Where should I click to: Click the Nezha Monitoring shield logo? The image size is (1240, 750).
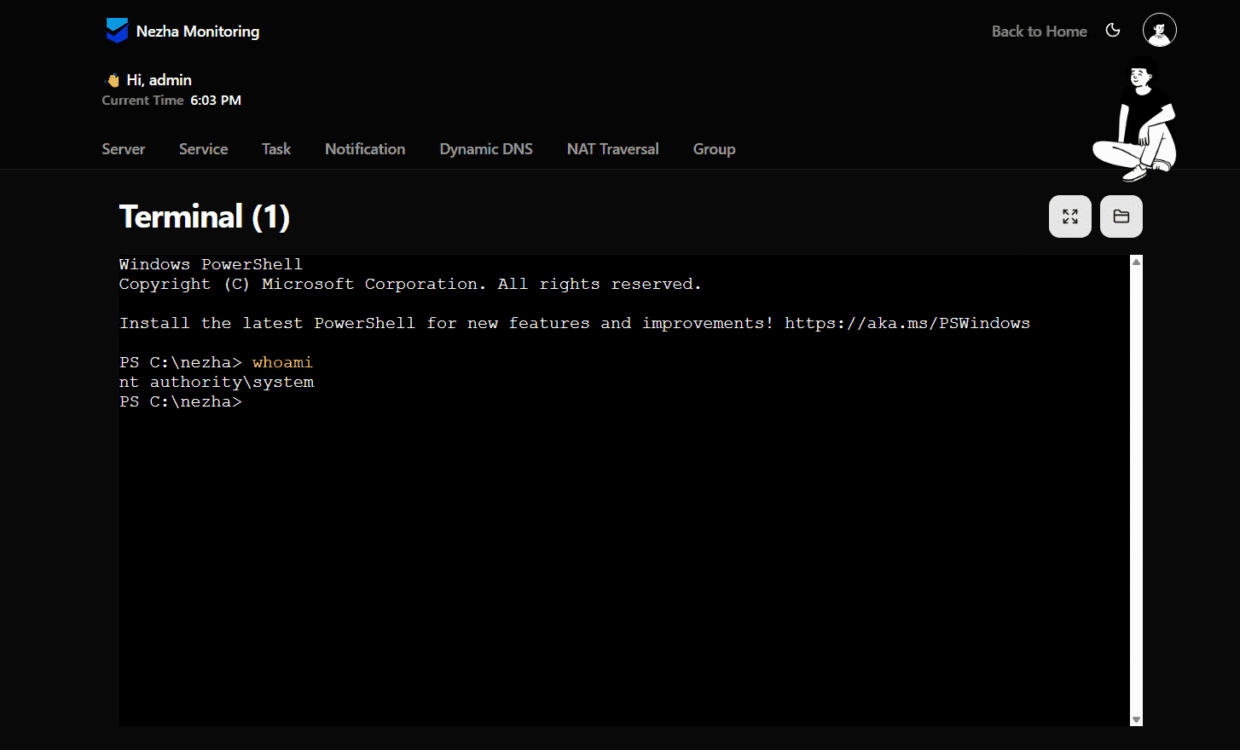(117, 30)
